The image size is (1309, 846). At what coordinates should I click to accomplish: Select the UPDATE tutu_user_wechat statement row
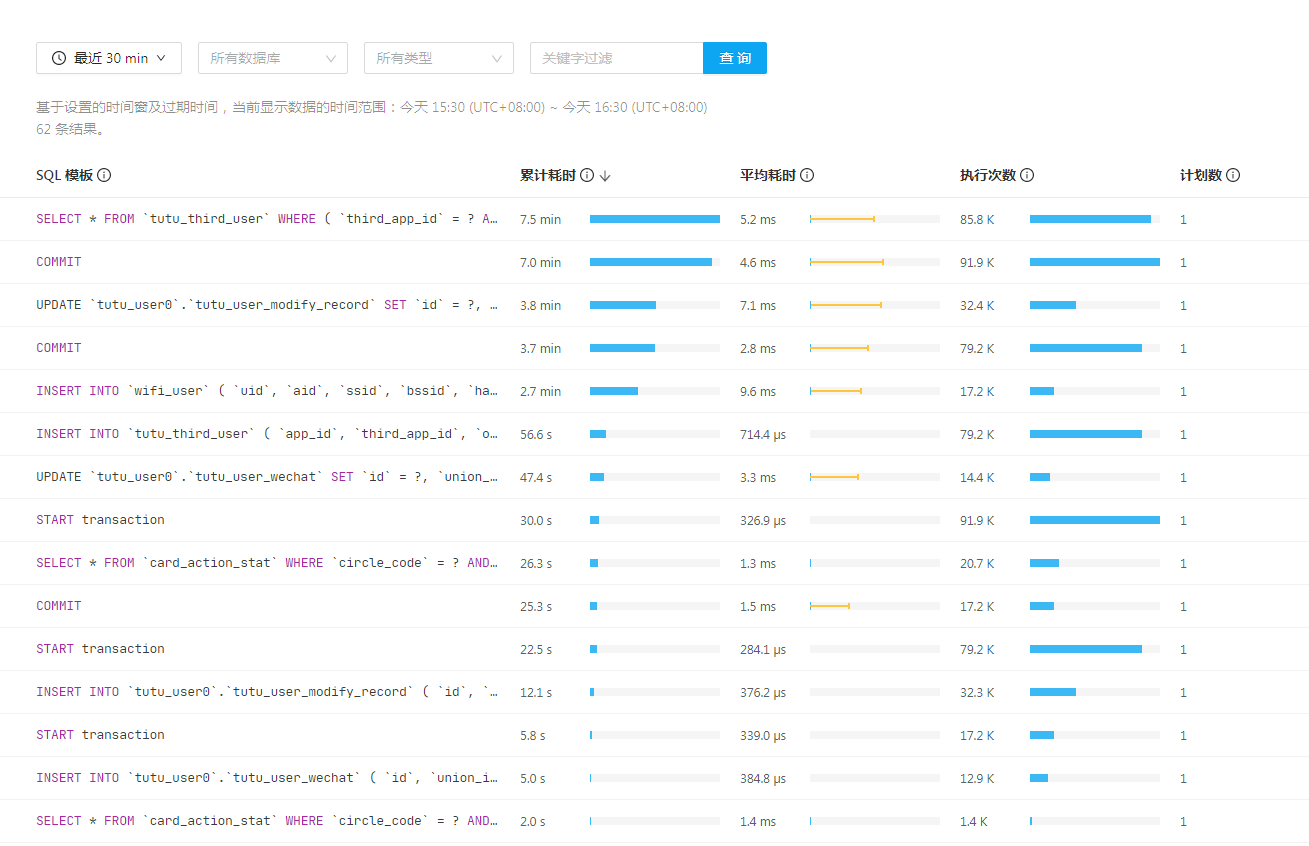(267, 477)
